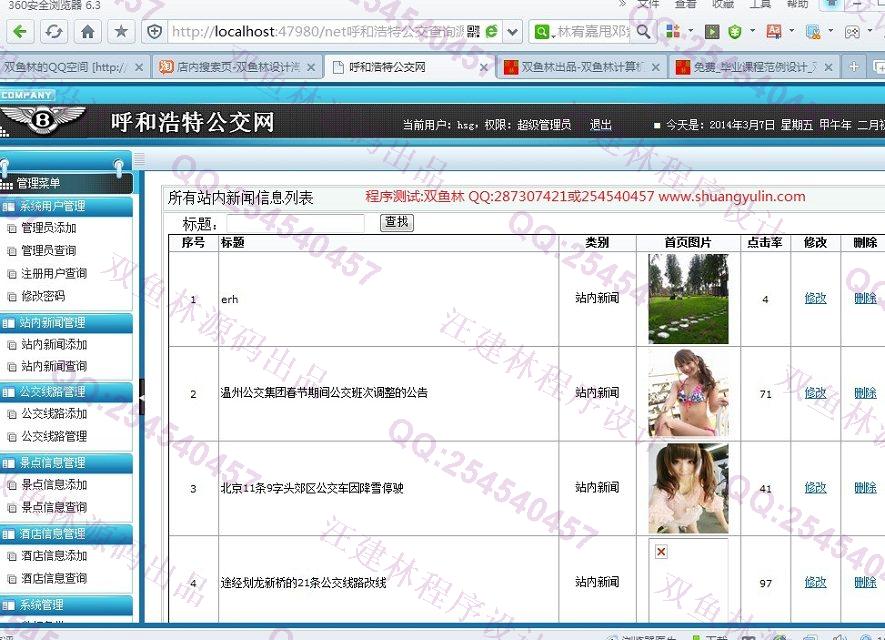Click the game controller extension icon
Viewport: 885px width, 640px height.
[x=852, y=32]
